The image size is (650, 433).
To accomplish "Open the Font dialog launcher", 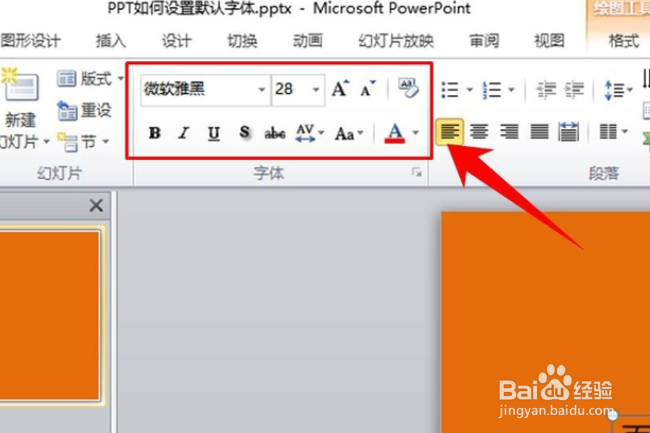I will tap(417, 172).
